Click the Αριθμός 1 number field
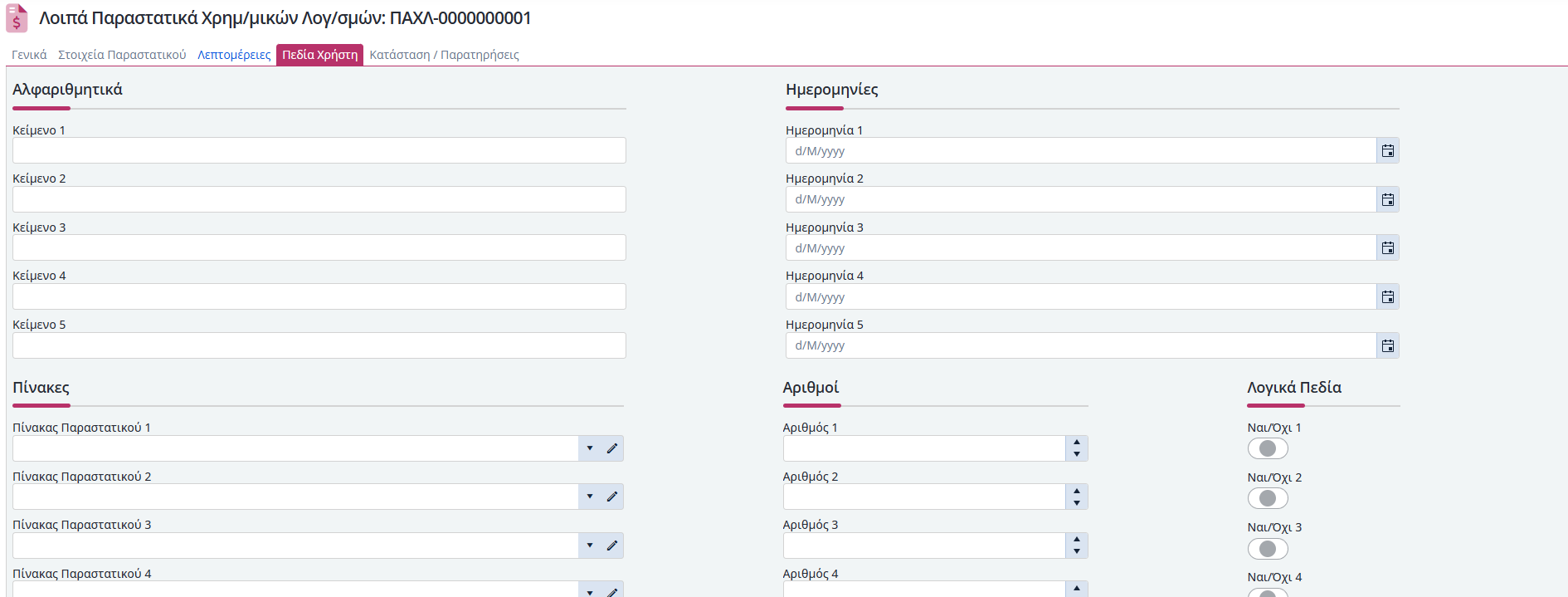 [x=924, y=448]
